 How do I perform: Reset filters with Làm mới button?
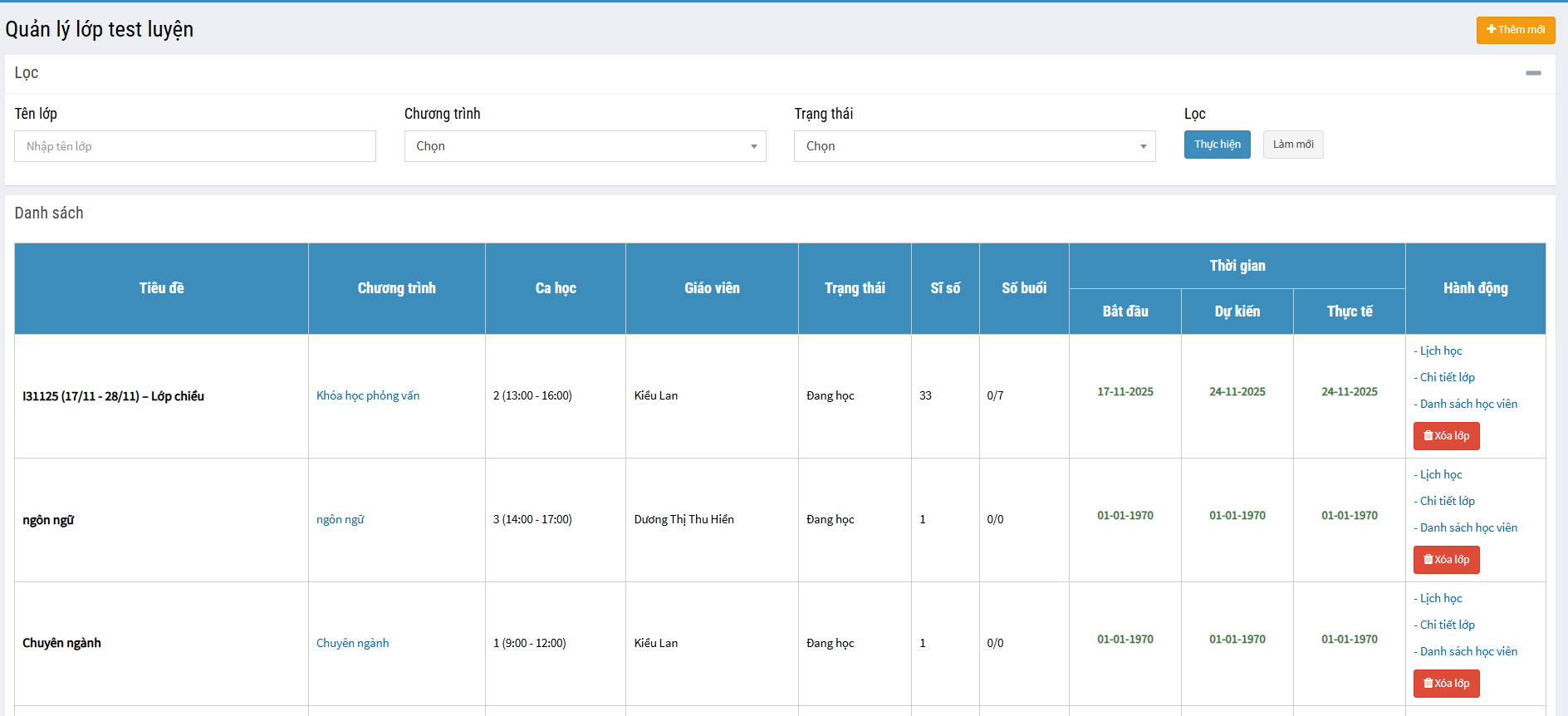pos(1292,145)
